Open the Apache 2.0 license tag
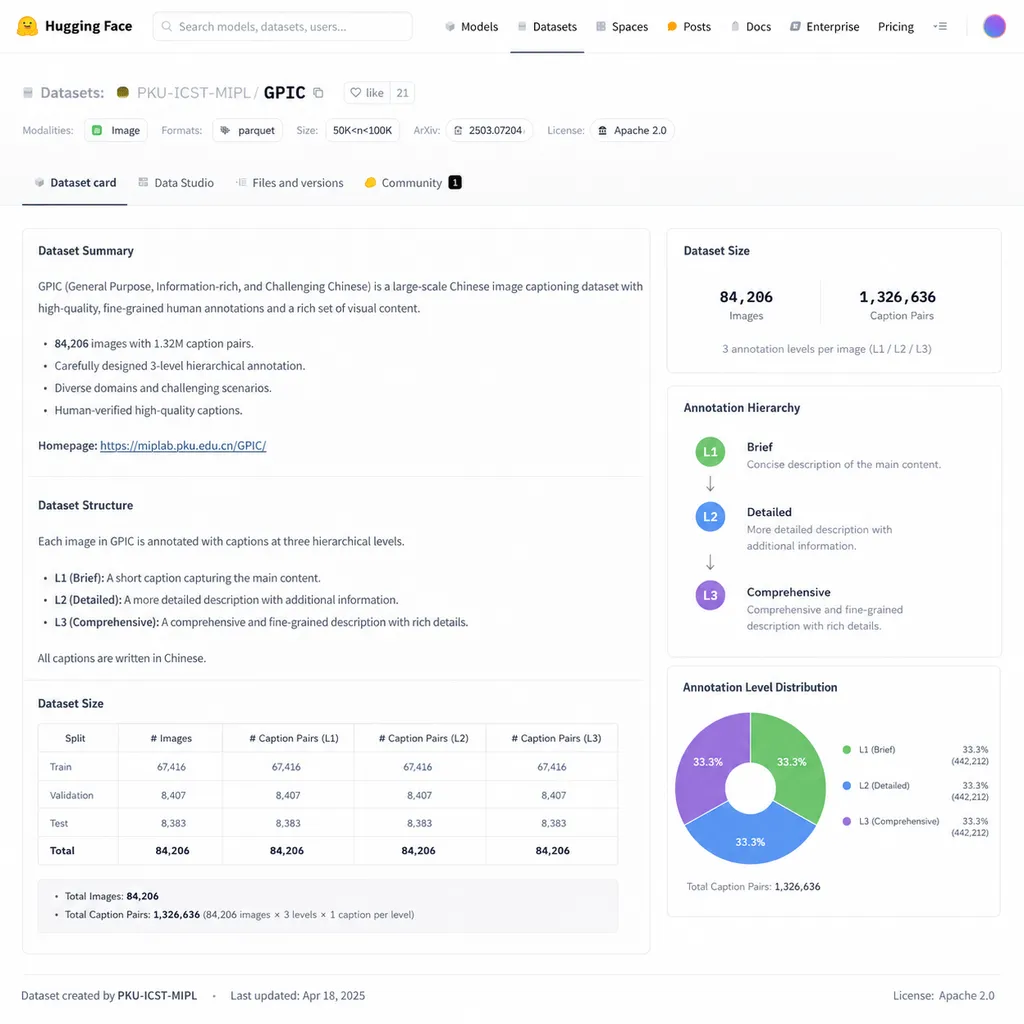Image resolution: width=1024 pixels, height=1024 pixels. pos(632,131)
